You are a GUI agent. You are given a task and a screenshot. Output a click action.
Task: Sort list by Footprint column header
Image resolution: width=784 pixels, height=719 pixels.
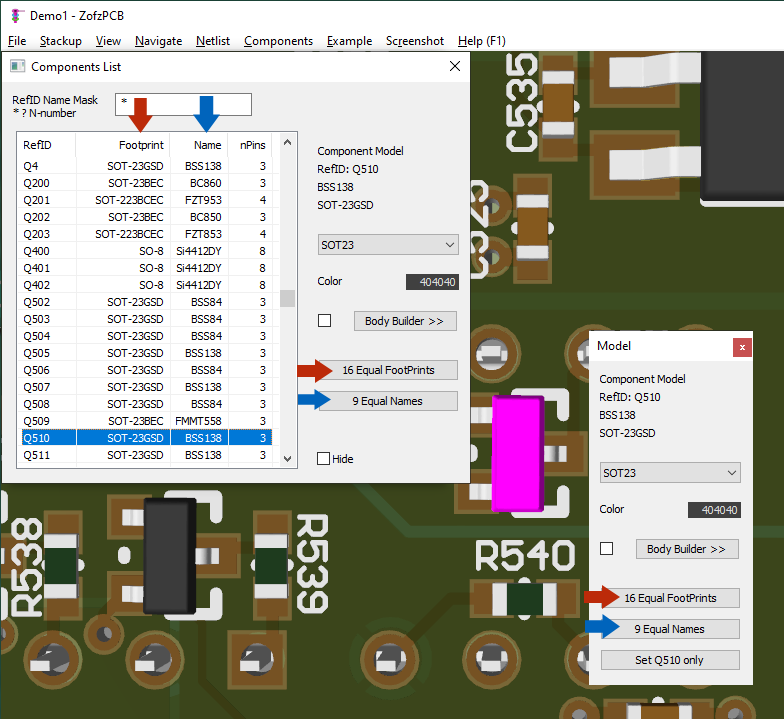141,145
